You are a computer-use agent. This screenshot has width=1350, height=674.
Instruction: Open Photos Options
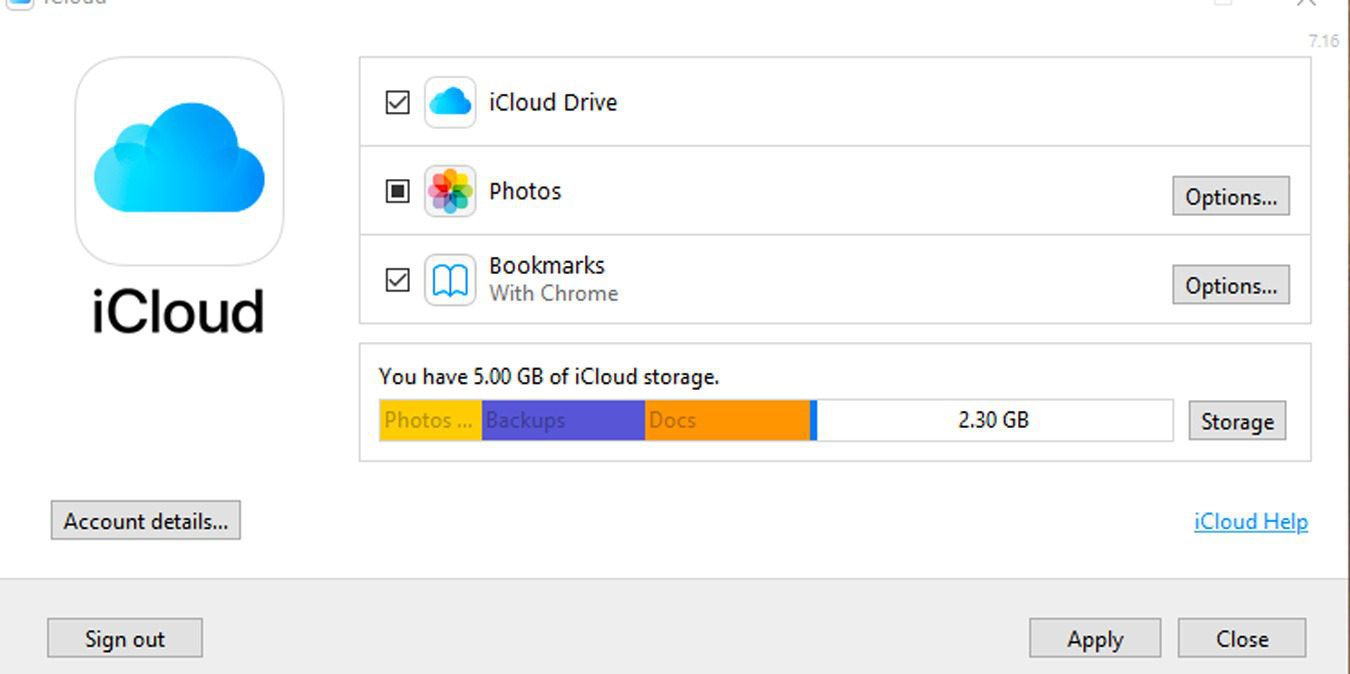point(1230,197)
